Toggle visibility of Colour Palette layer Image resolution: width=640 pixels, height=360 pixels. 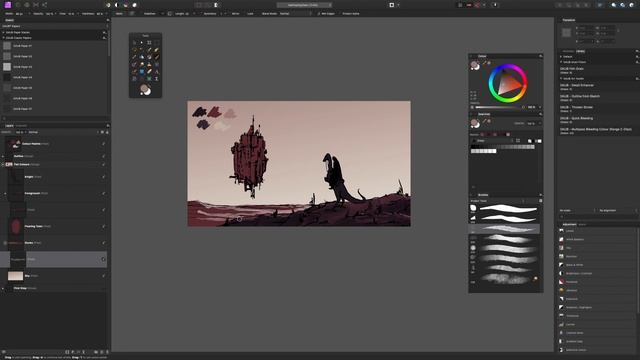103,144
